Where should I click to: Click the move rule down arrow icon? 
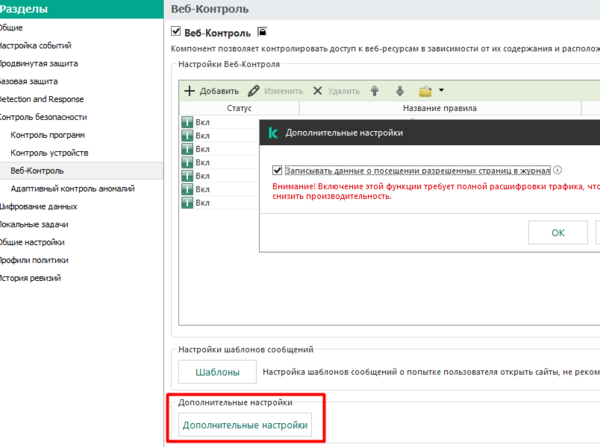click(400, 91)
